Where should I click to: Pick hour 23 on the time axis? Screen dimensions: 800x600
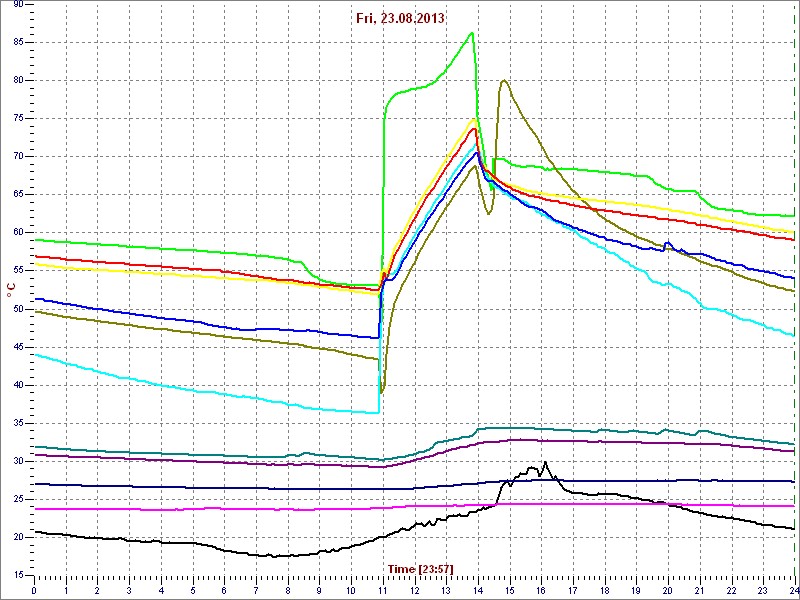tap(763, 590)
